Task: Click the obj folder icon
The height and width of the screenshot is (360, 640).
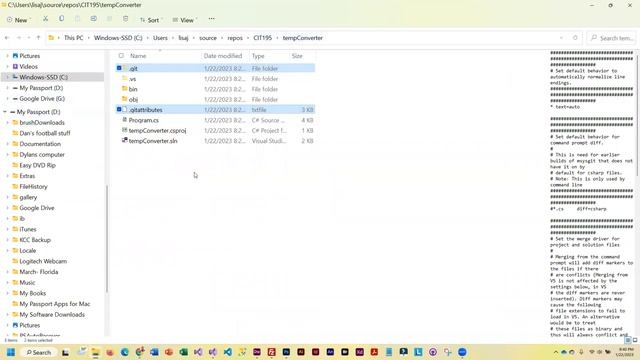Action: click(125, 99)
